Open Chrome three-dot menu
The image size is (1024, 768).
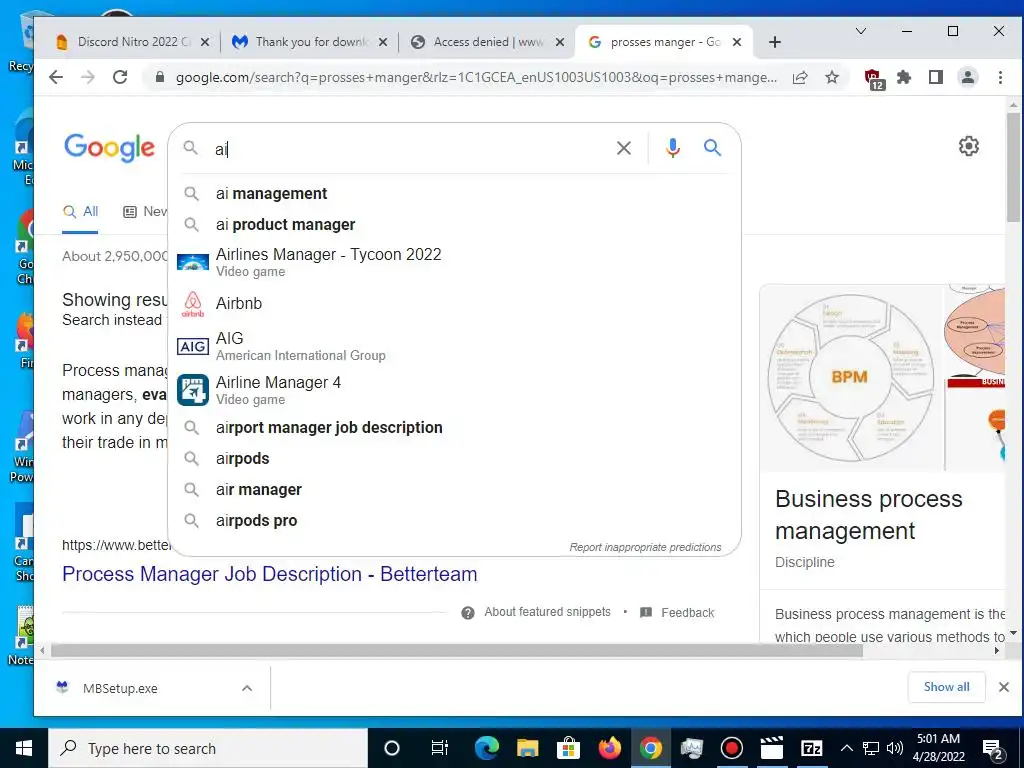point(1000,77)
